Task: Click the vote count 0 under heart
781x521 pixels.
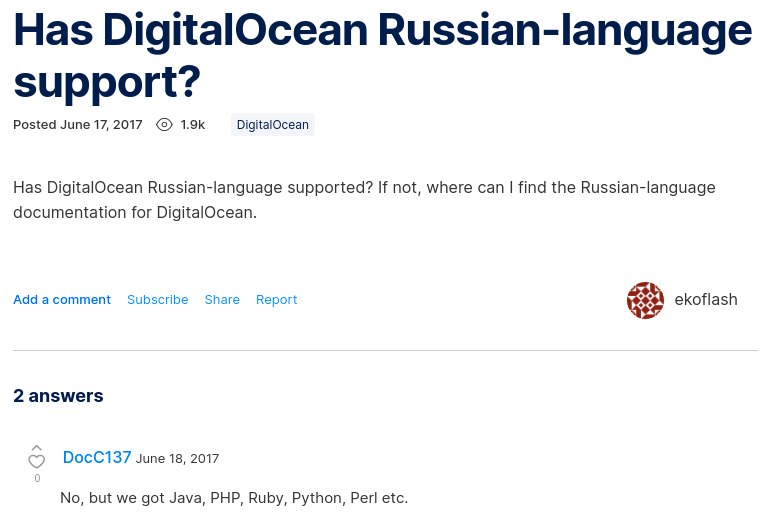Action: [37, 478]
